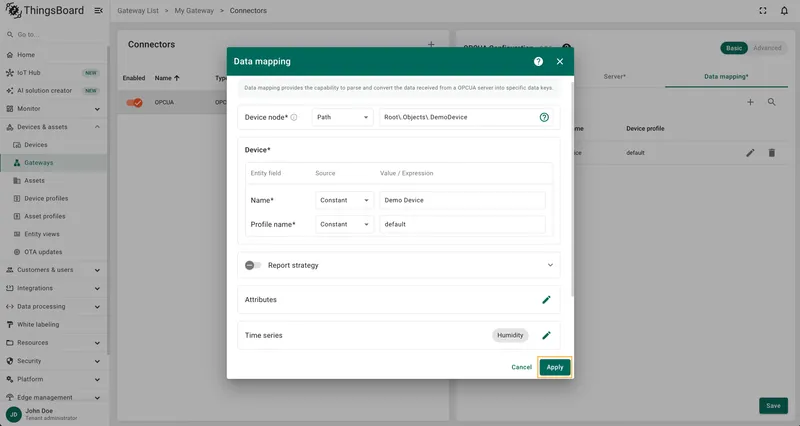Sort connectors by Name column
The image size is (800, 426).
pos(167,78)
